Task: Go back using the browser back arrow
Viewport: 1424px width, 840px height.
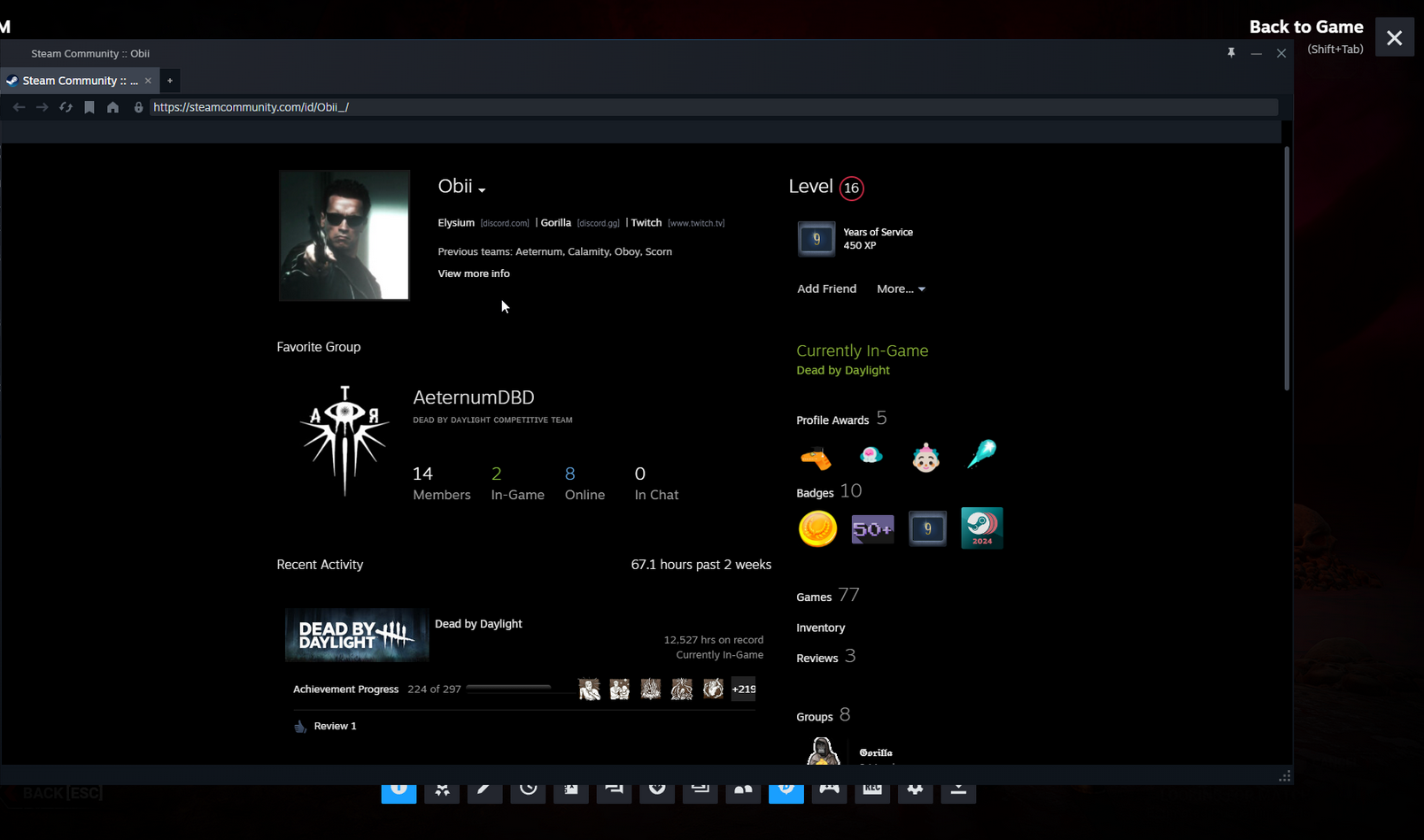Action: [19, 107]
